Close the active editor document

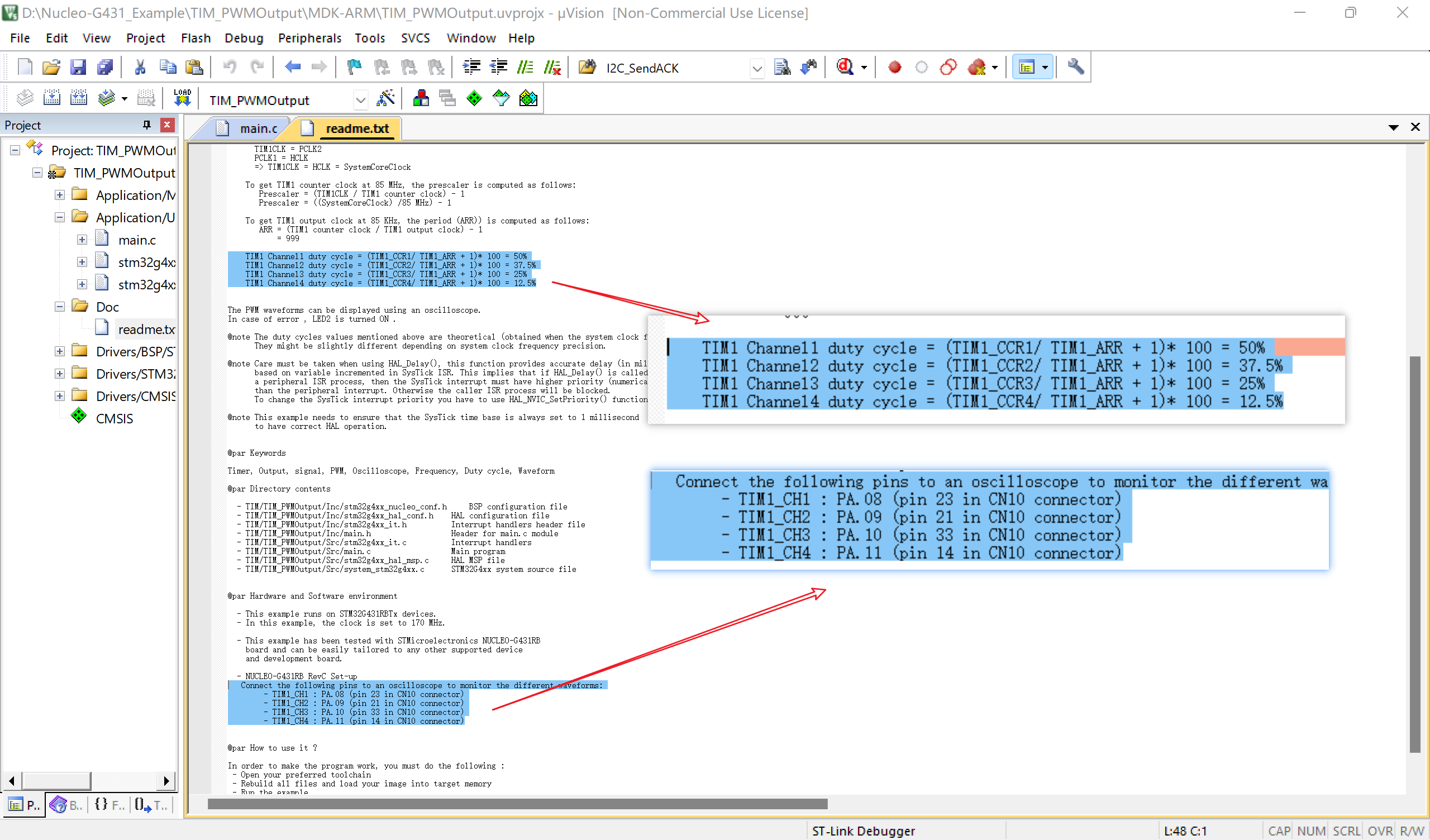pos(1415,127)
